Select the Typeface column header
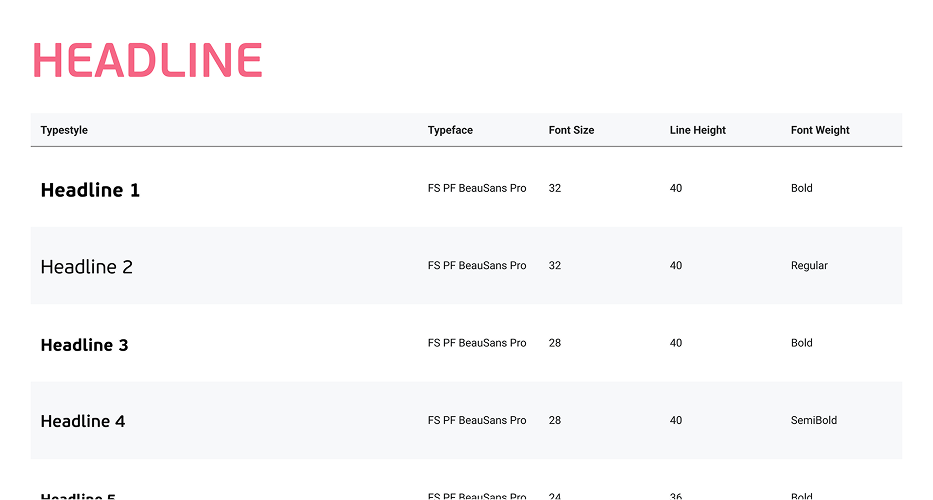Viewport: 933px width, 500px height. tap(450, 130)
